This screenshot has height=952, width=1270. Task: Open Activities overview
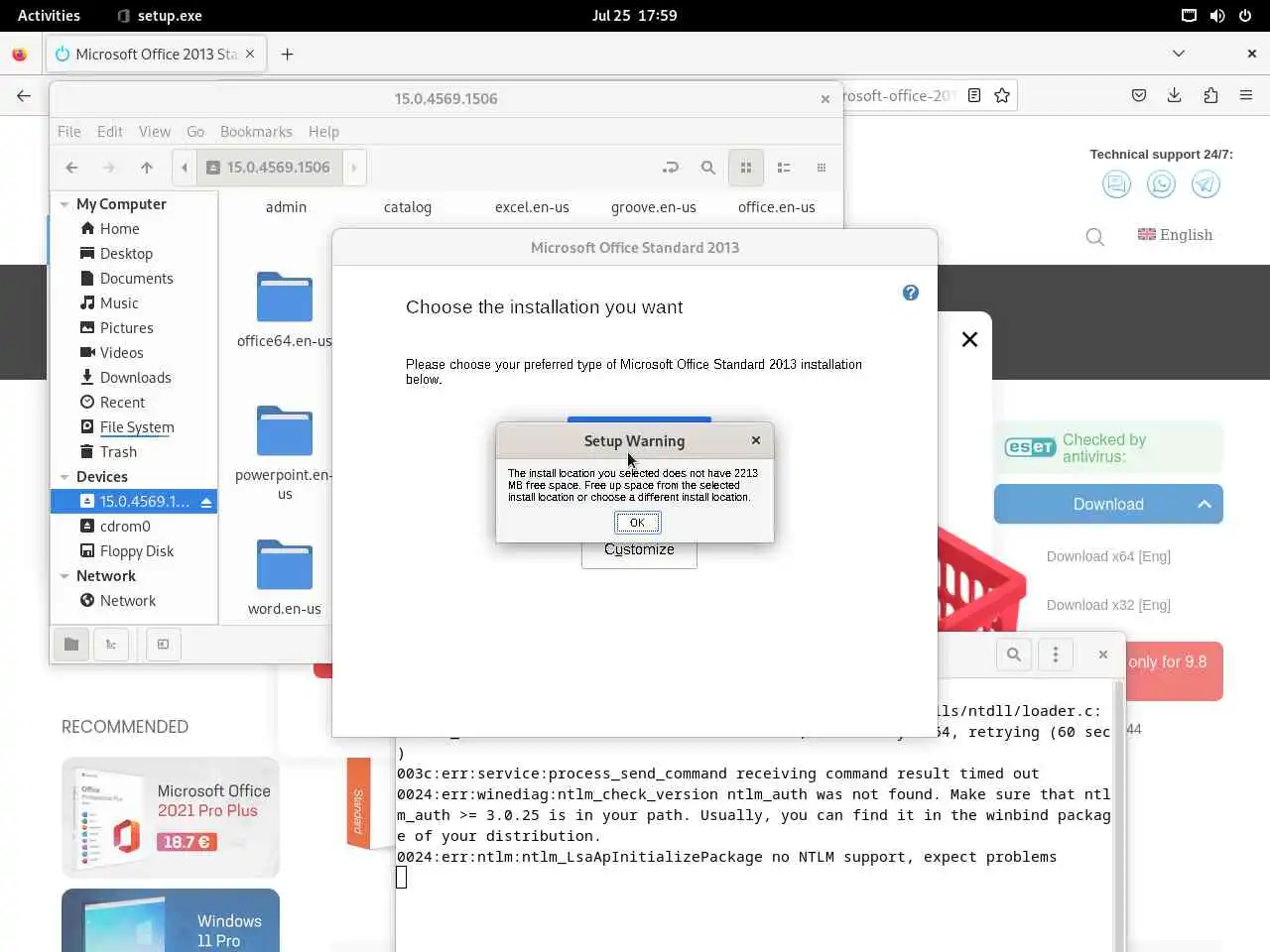coord(49,16)
